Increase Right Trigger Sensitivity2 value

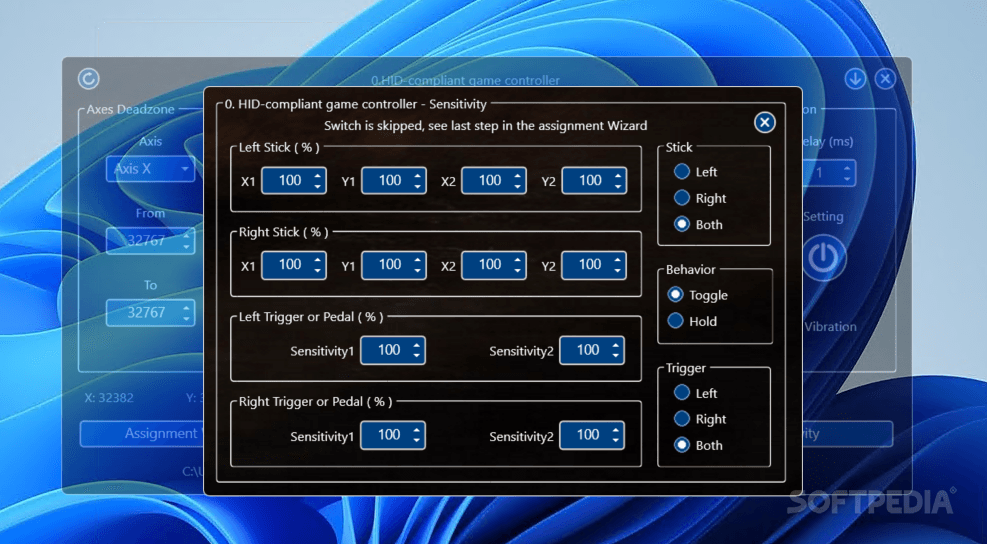click(x=616, y=429)
